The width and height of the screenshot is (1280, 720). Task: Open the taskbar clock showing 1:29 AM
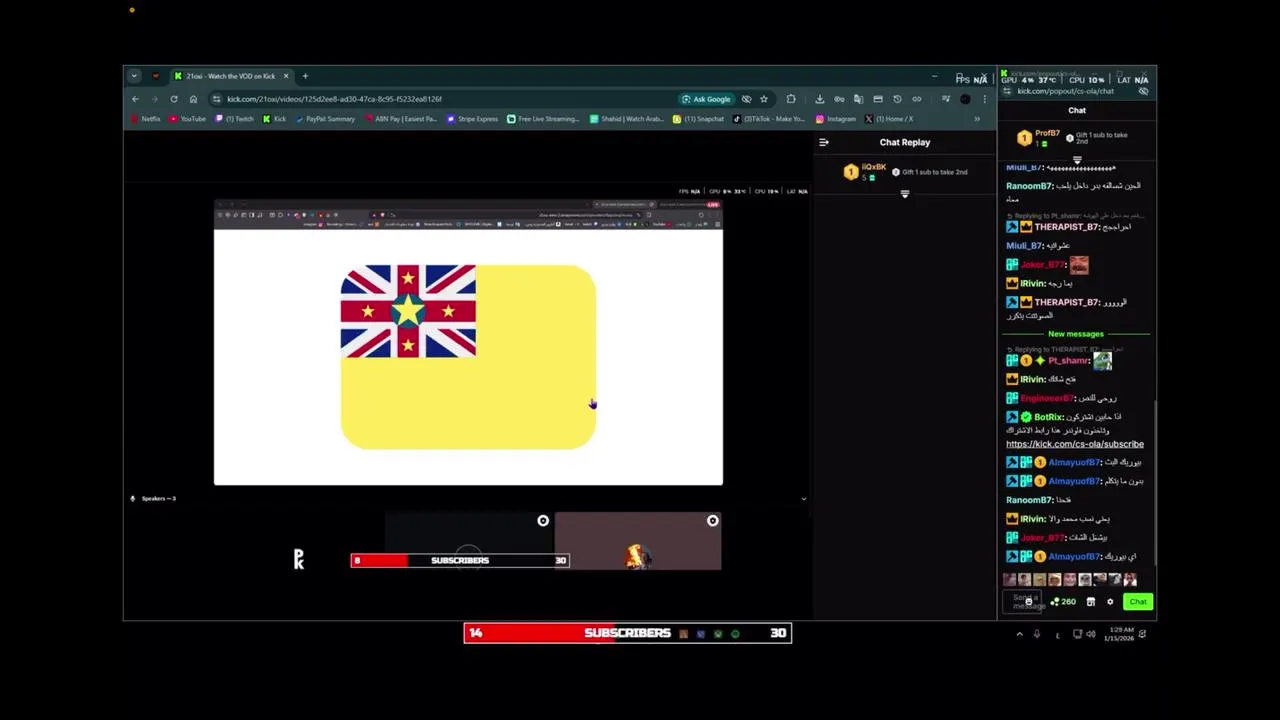1118,634
